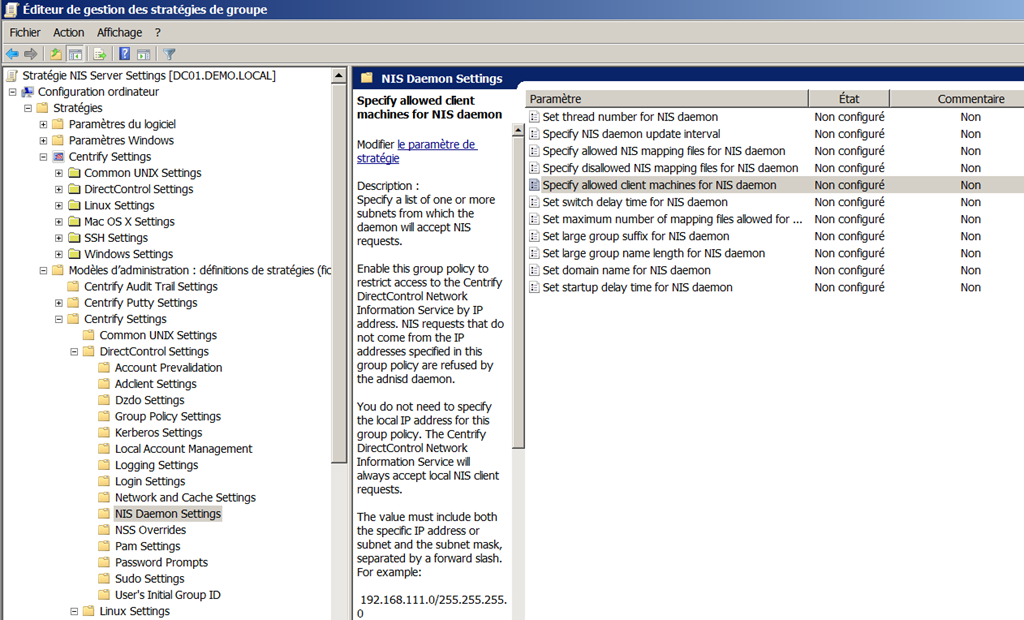Sort by the 'Commentaire' column header
Image resolution: width=1024 pixels, height=620 pixels.
[957, 99]
